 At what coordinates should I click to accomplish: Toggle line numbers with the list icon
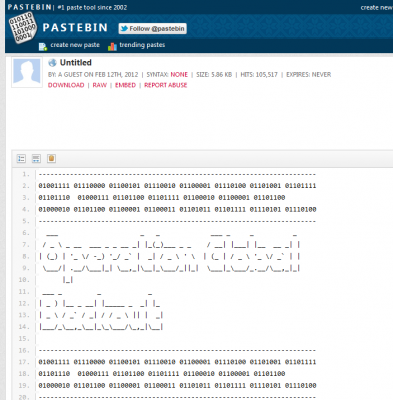(x=21, y=159)
